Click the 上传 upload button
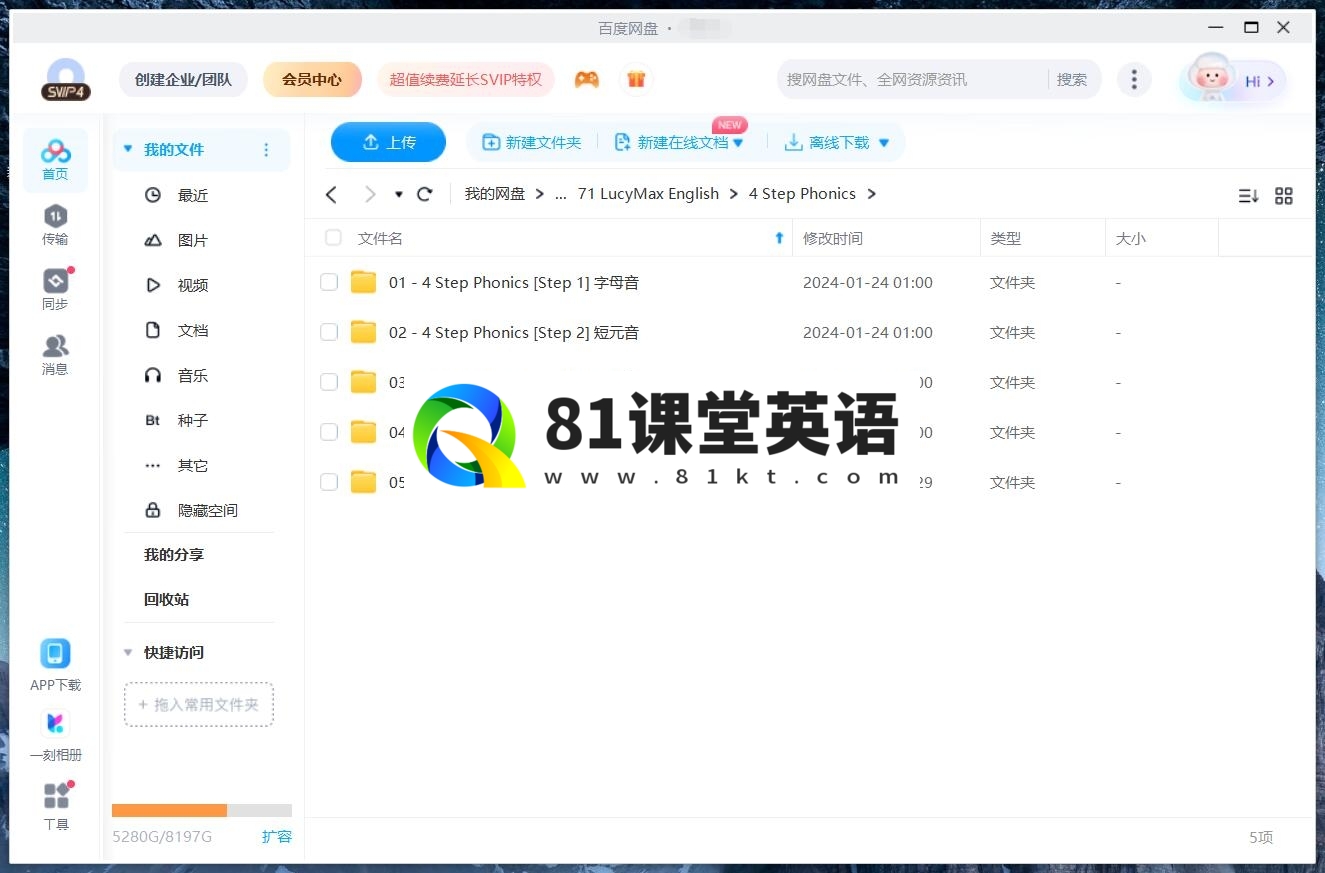This screenshot has width=1325, height=873. coord(388,142)
